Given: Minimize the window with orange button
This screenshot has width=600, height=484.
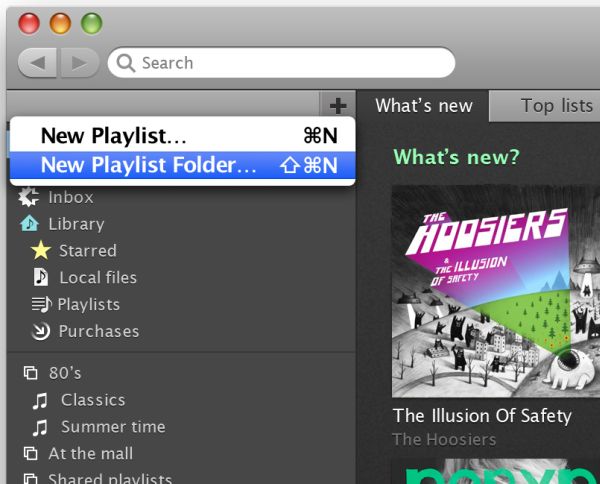Looking at the screenshot, I should tap(60, 23).
